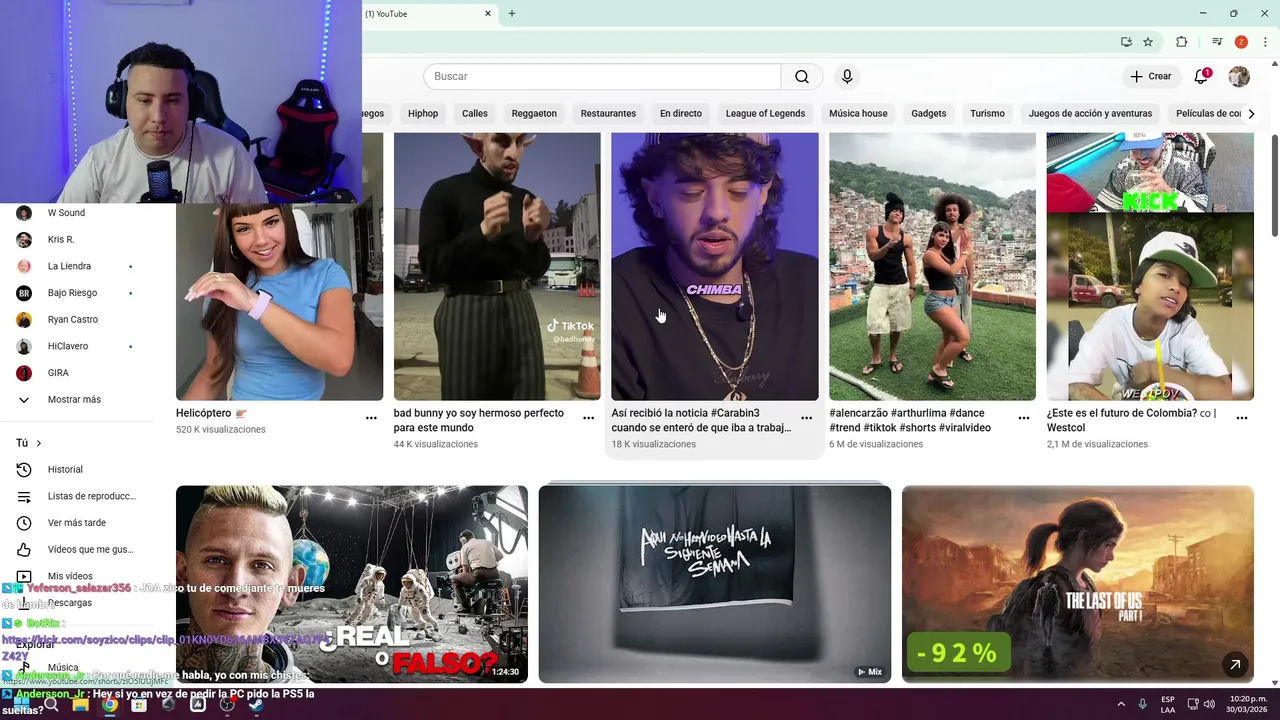The image size is (1280, 720).
Task: Click the search magnifier button
Action: tap(802, 77)
